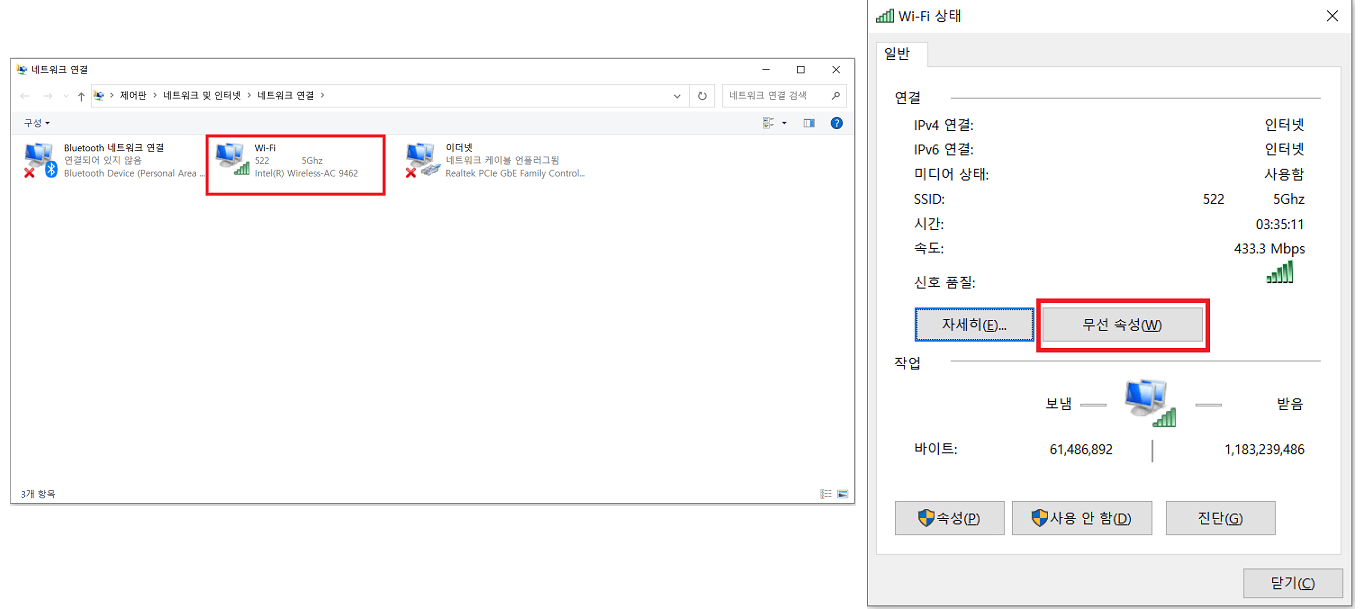The height and width of the screenshot is (609, 1361).
Task: Click the 네트워크 연결 검색 search field
Action: click(780, 95)
